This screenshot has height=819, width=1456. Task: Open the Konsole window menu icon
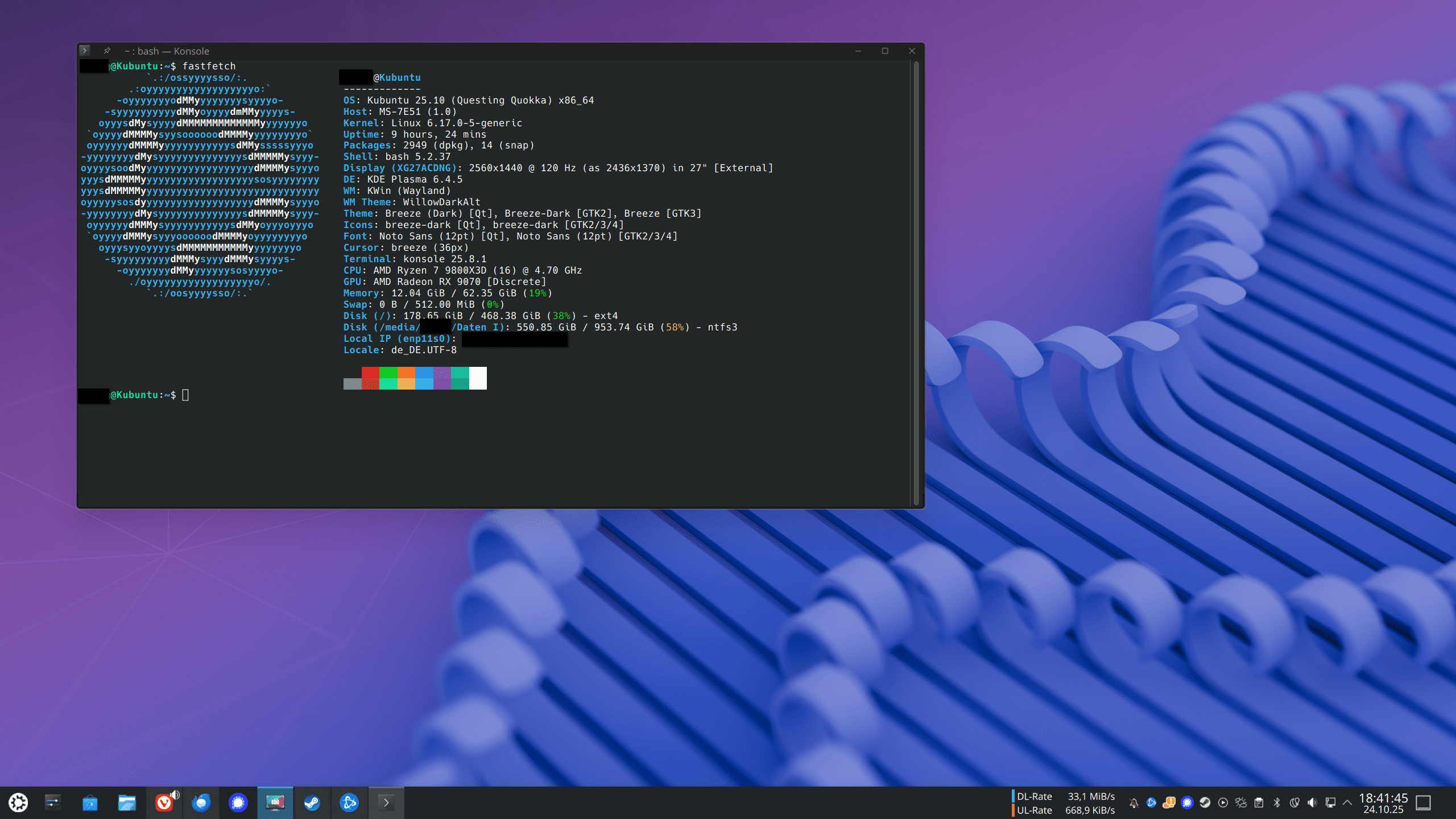85,51
